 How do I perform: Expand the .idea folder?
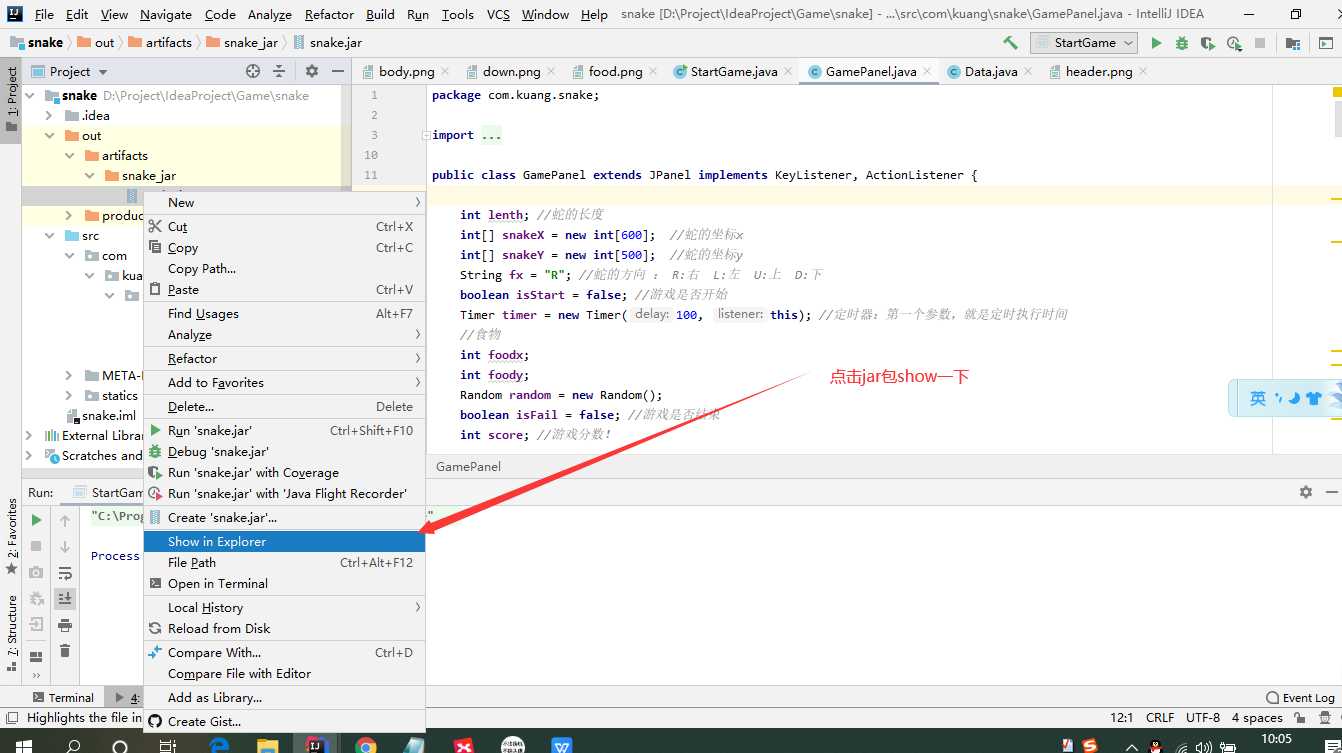click(49, 116)
